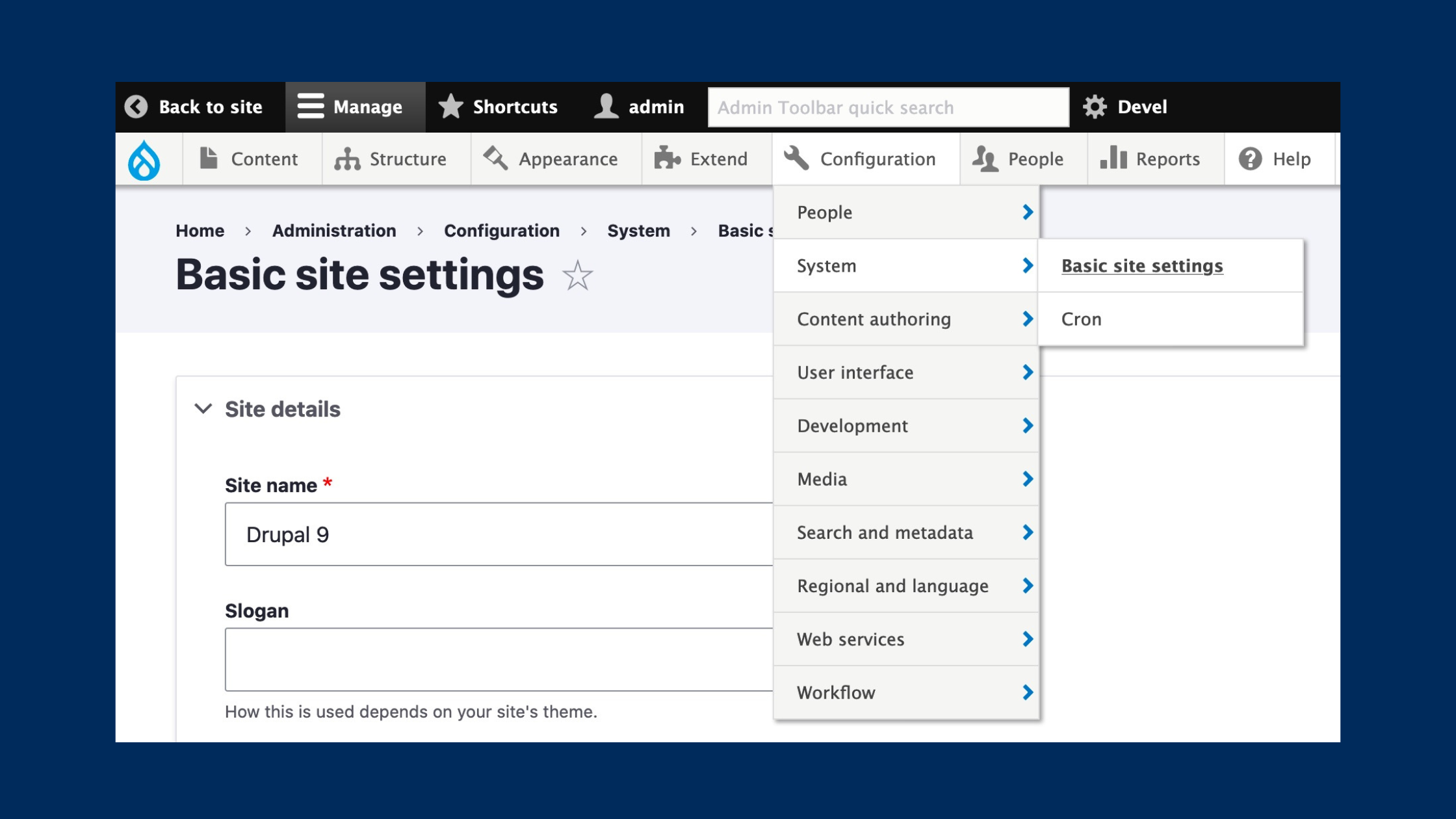Open Regional and language menu item

tap(906, 586)
